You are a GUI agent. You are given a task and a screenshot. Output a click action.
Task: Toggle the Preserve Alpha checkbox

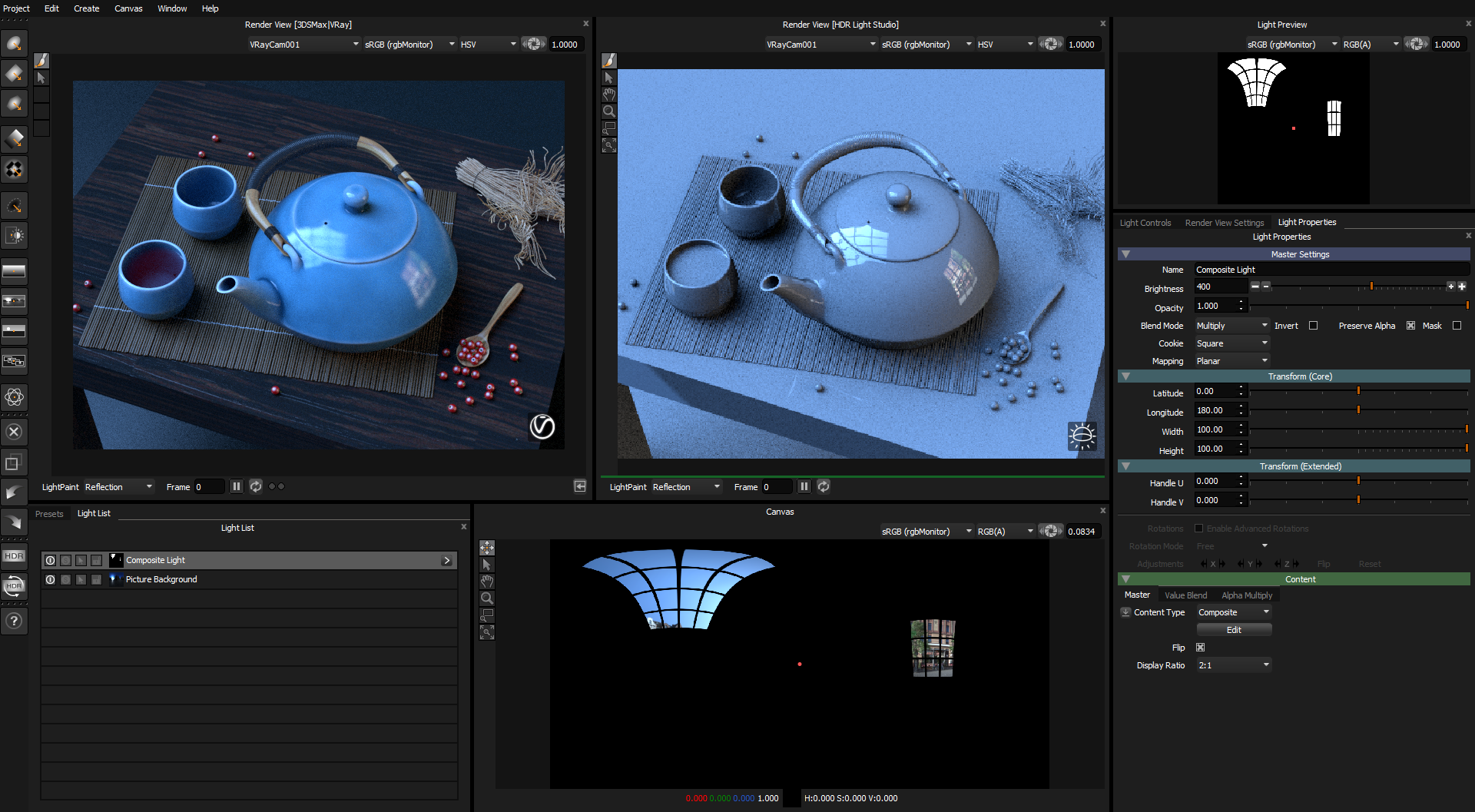pos(1410,326)
